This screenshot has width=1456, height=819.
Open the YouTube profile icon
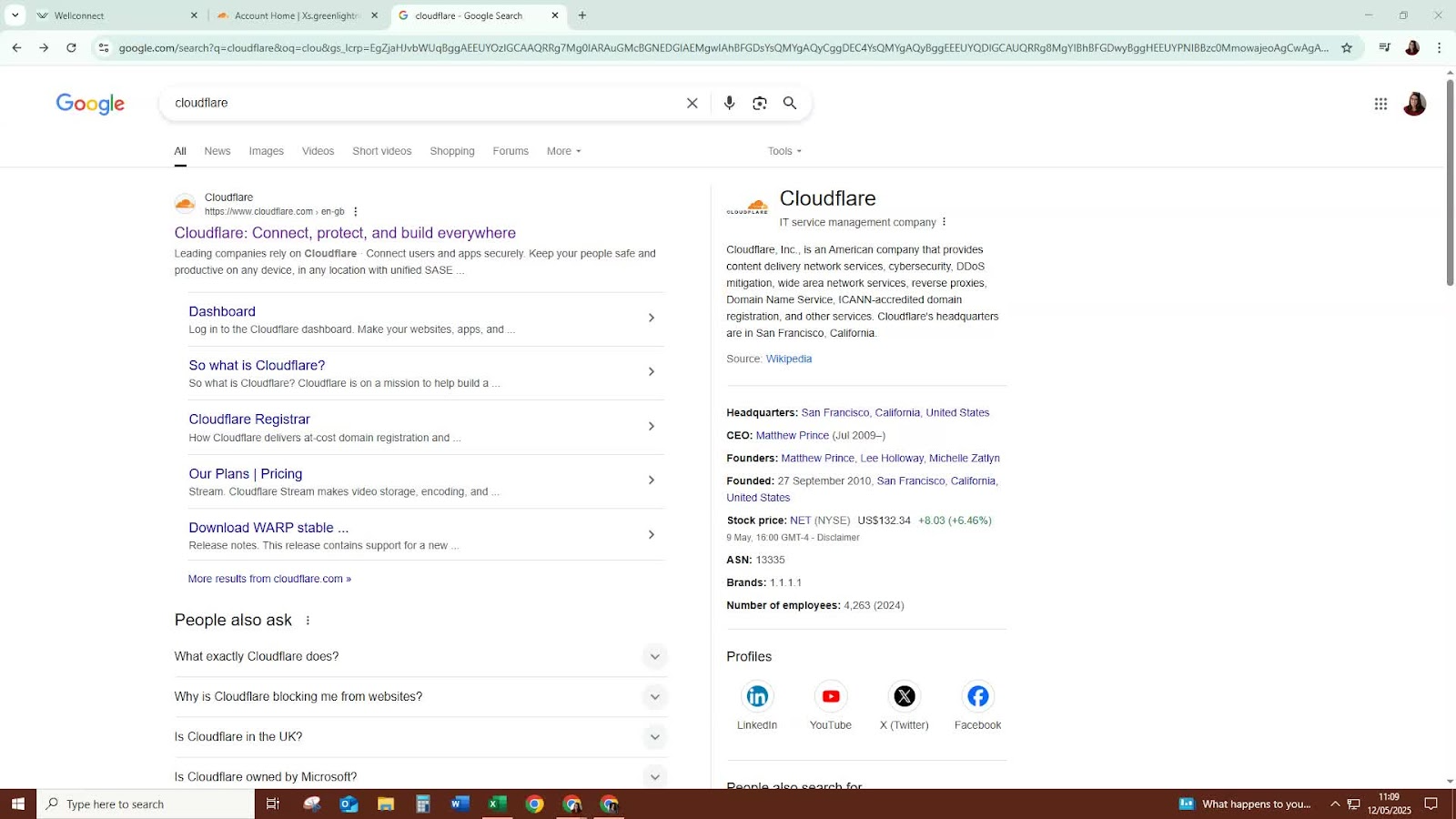831,696
